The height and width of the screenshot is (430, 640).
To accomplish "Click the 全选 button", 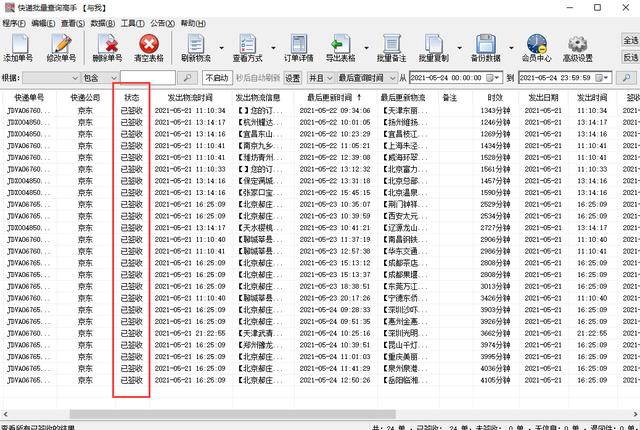I will coord(630,40).
